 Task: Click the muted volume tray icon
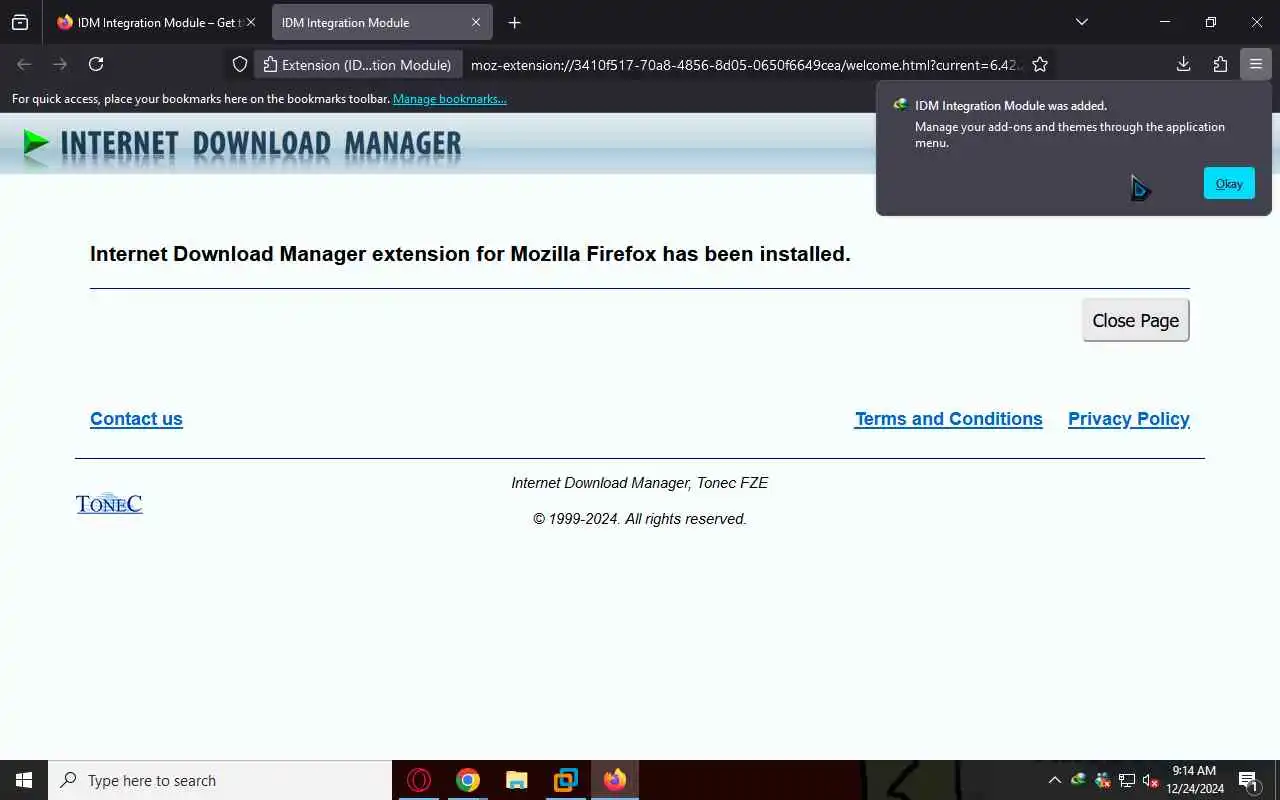click(x=1151, y=780)
